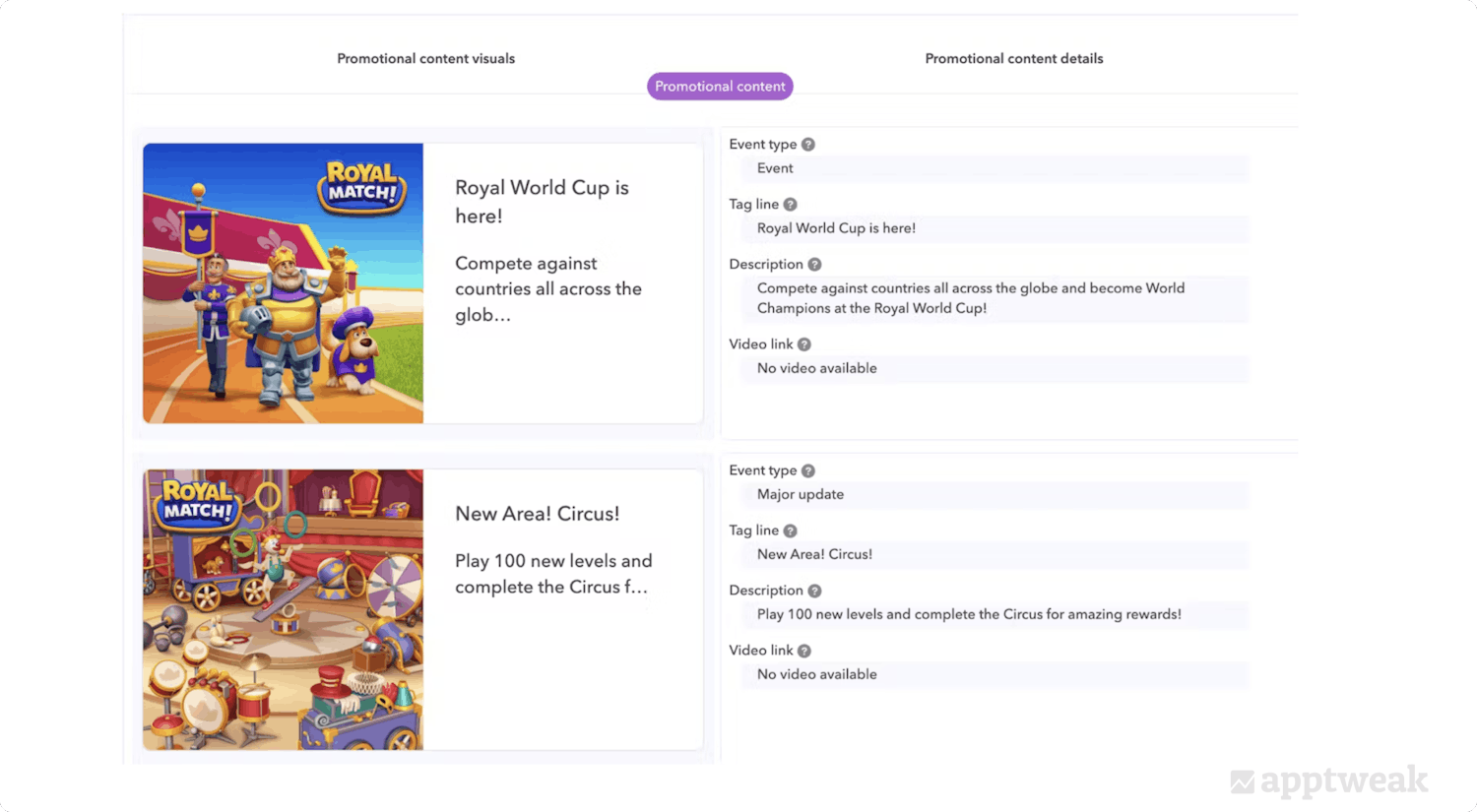Click the Video link help icon
The height and width of the screenshot is (812, 1477).
tap(804, 344)
